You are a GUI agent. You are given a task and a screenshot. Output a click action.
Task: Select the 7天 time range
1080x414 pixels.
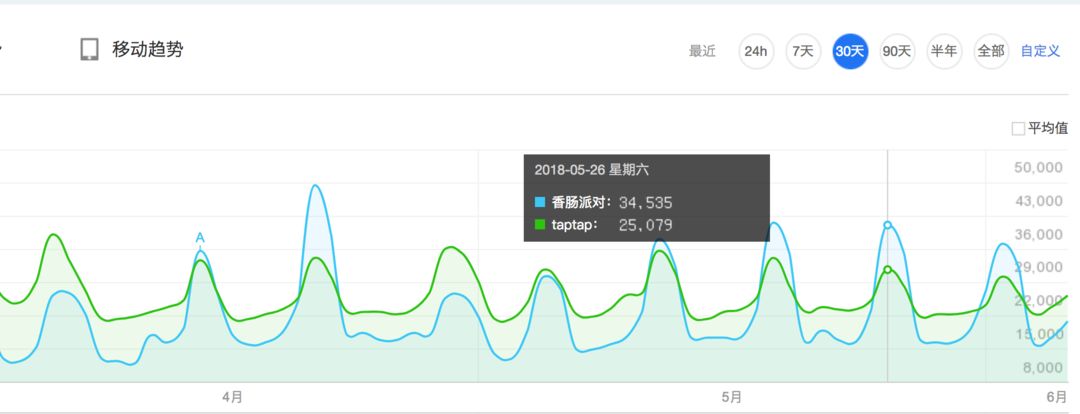pos(803,52)
